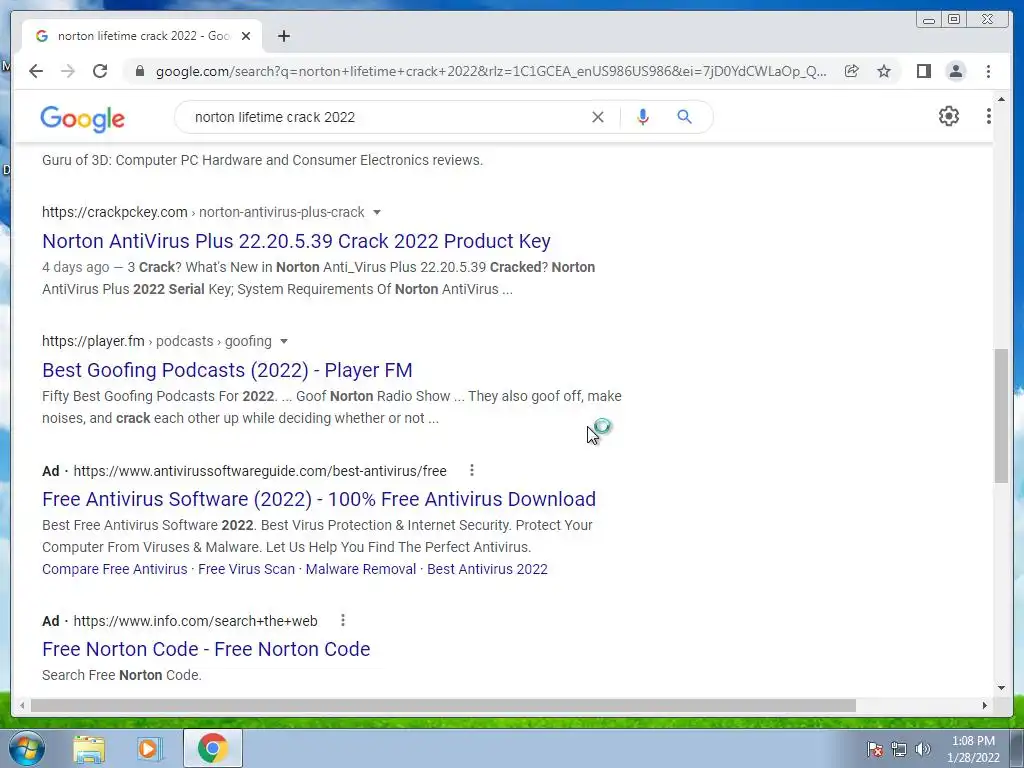This screenshot has width=1024, height=768.
Task: Open Windows Explorer from taskbar
Action: [x=89, y=748]
